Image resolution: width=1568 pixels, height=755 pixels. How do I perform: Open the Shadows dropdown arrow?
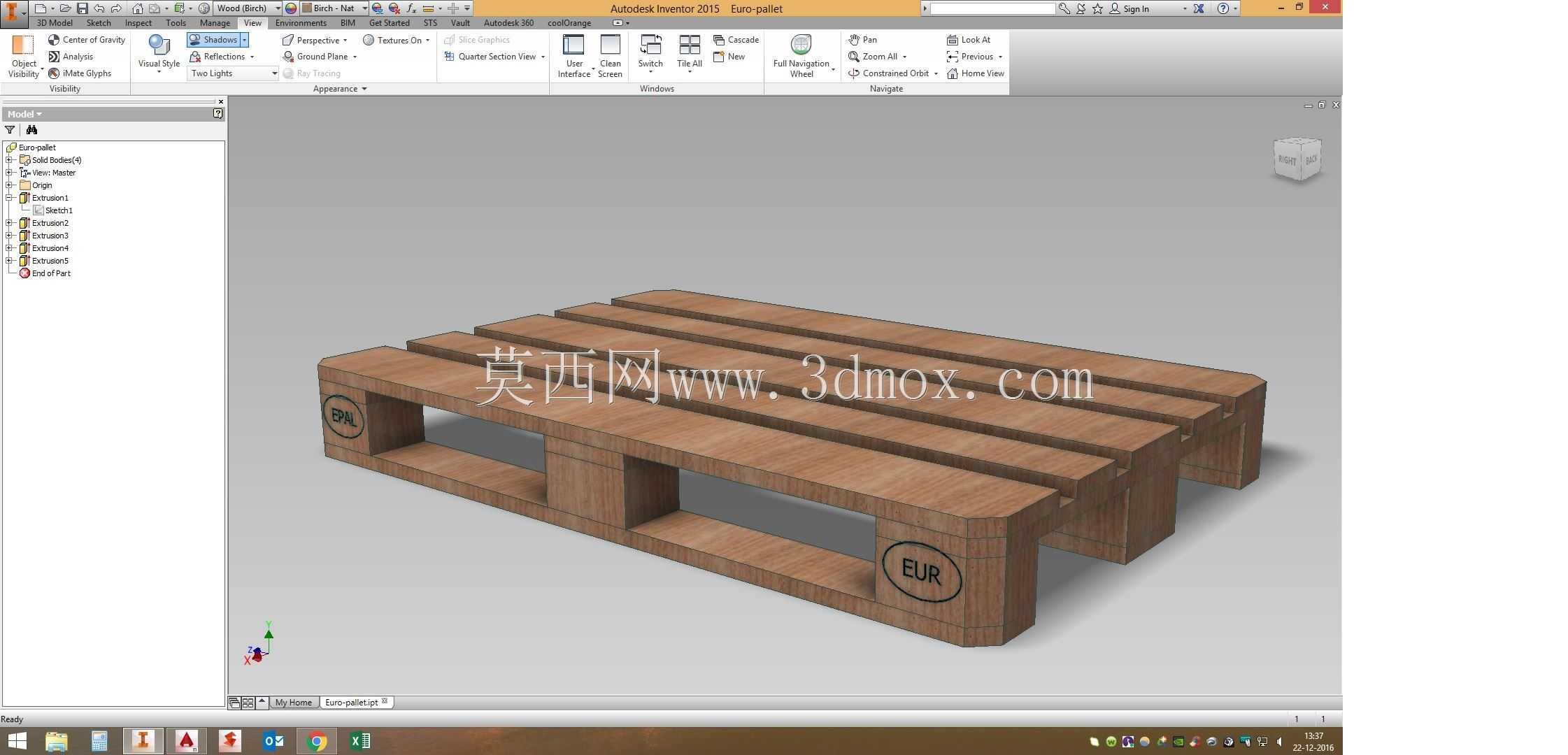245,40
